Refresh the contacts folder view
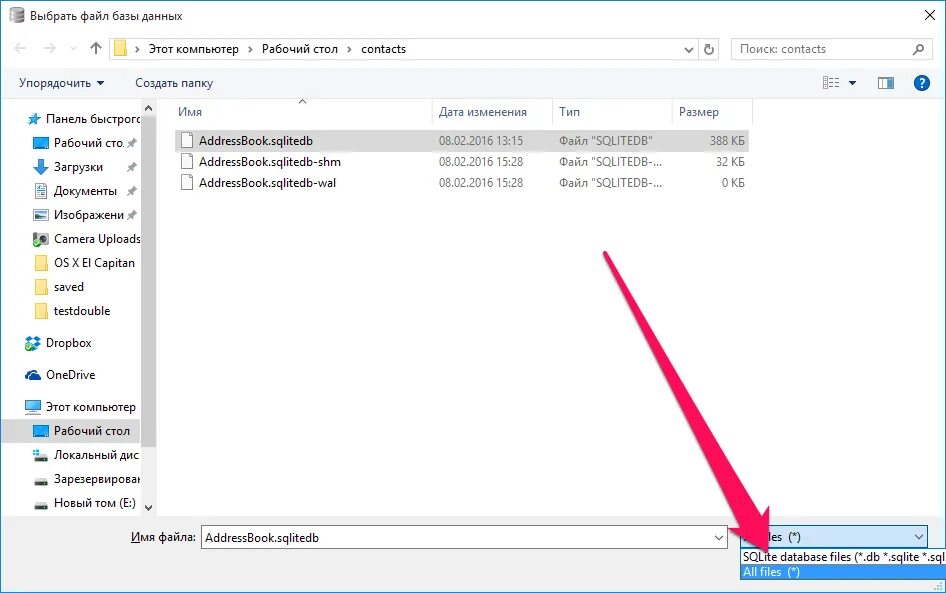Screen dimensions: 946x593 [x=709, y=49]
